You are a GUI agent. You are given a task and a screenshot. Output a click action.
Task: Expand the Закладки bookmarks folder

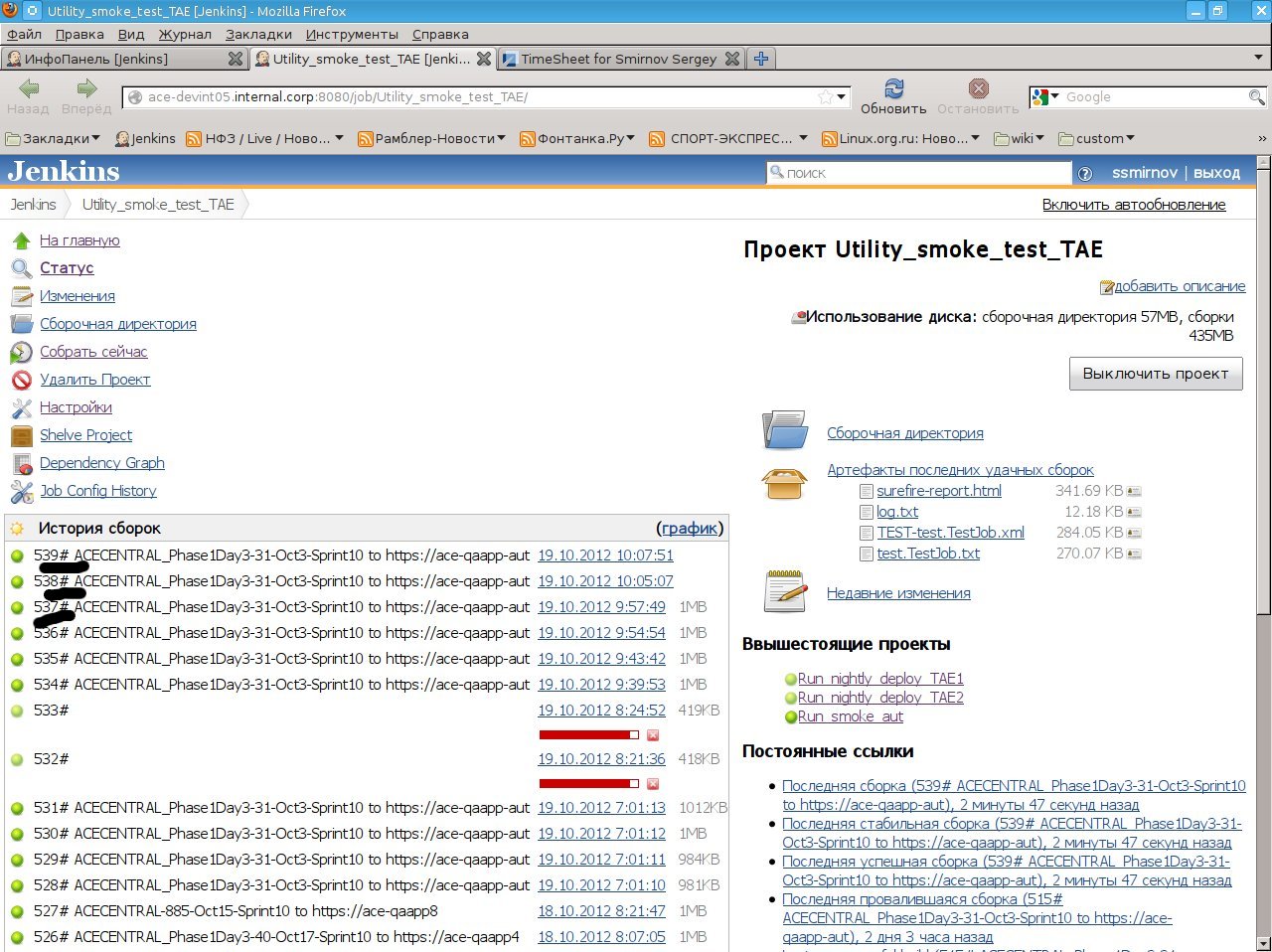pos(54,138)
